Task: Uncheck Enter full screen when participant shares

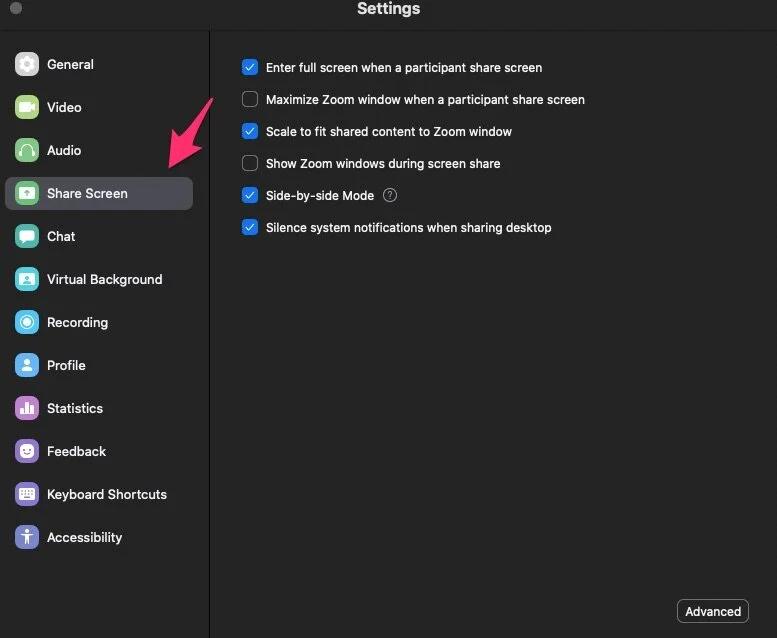Action: tap(250, 67)
